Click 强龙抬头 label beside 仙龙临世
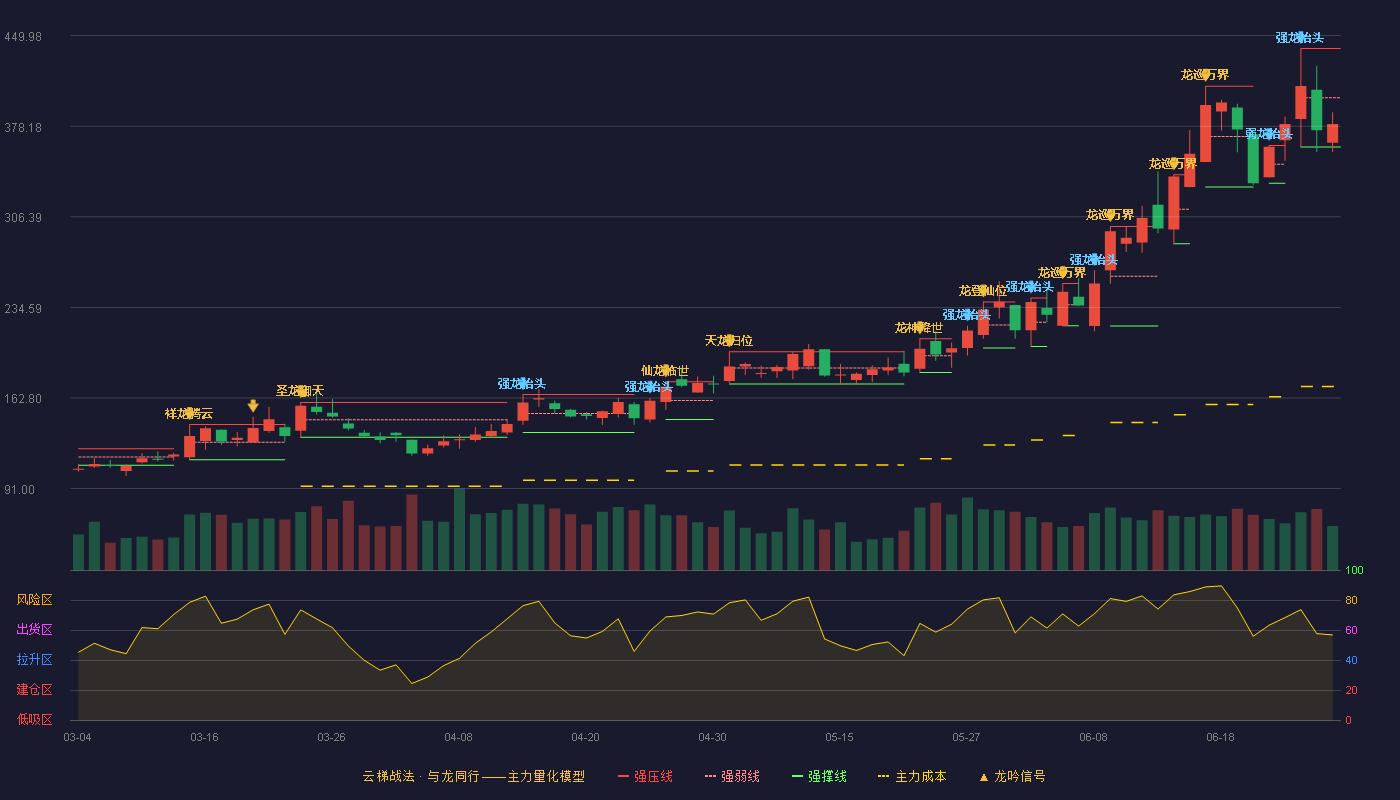Image resolution: width=1400 pixels, height=800 pixels. pyautogui.click(x=649, y=387)
